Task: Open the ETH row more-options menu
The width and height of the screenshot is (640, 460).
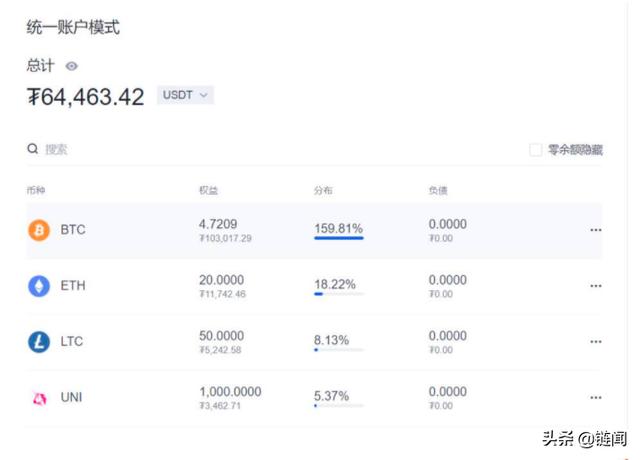Action: click(x=596, y=286)
